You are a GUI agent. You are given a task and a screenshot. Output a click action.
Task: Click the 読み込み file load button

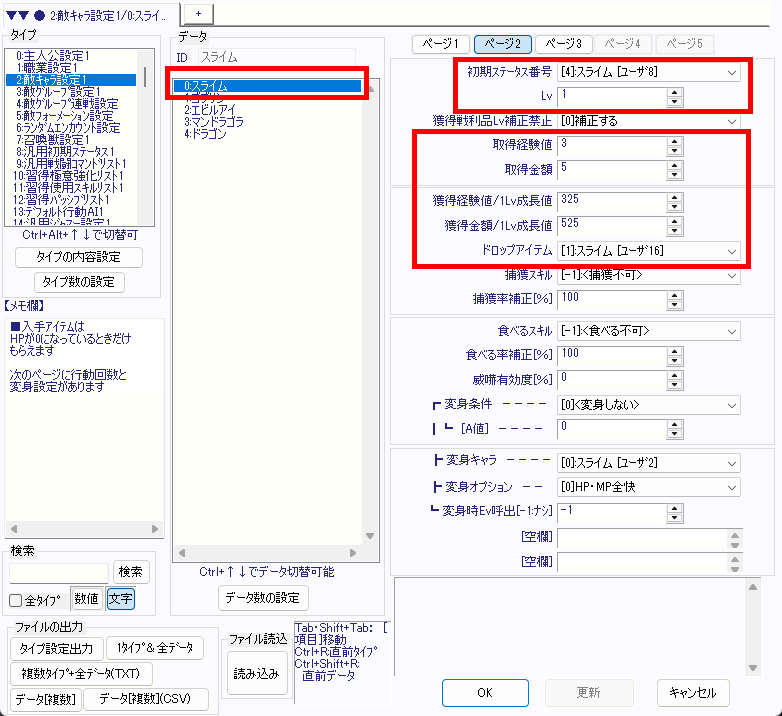pos(256,674)
